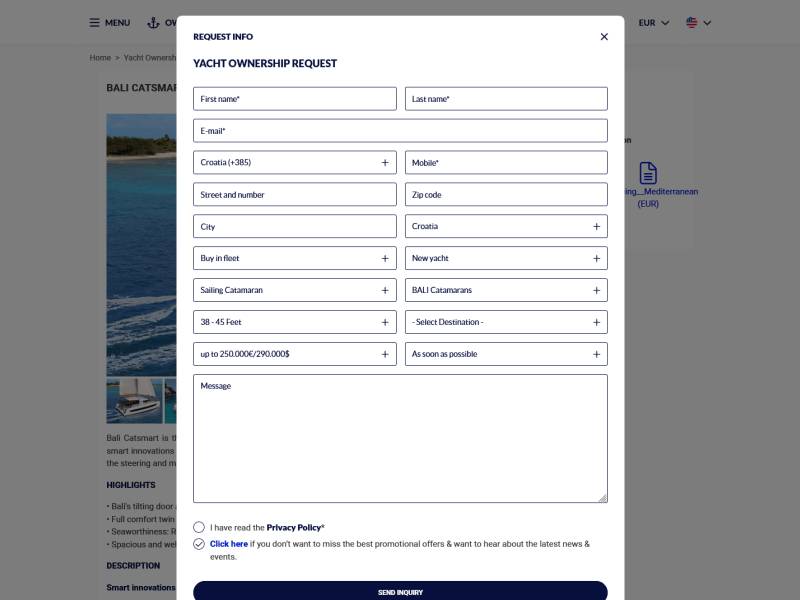Open the Buy in fleet dropdown
The width and height of the screenshot is (800, 600).
coord(295,258)
